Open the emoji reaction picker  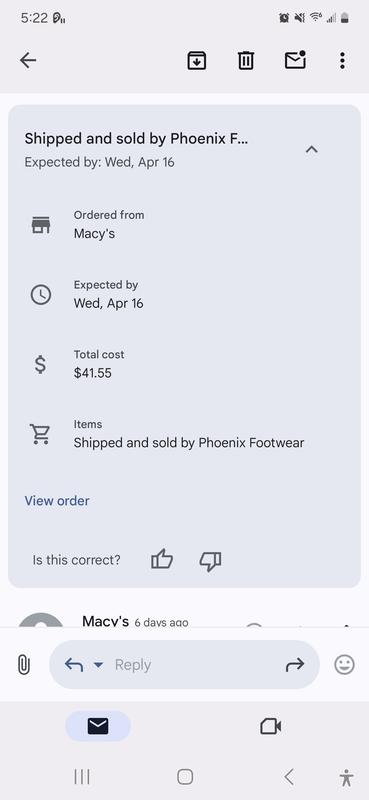click(345, 665)
